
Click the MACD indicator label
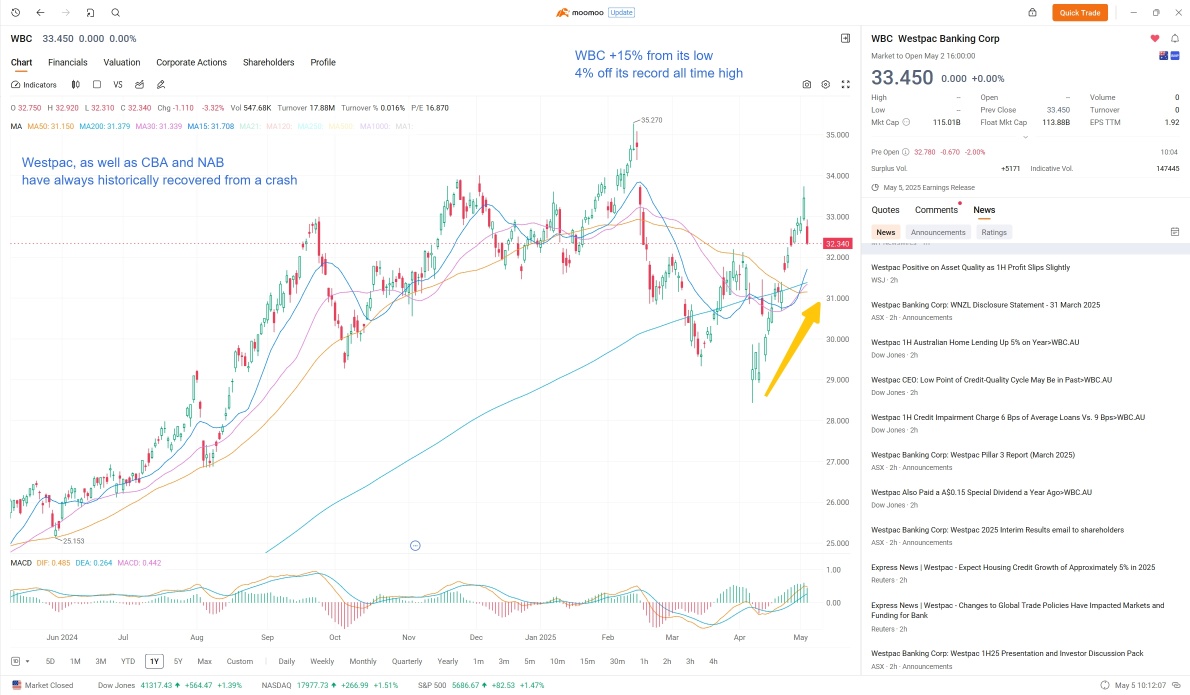[x=21, y=563]
